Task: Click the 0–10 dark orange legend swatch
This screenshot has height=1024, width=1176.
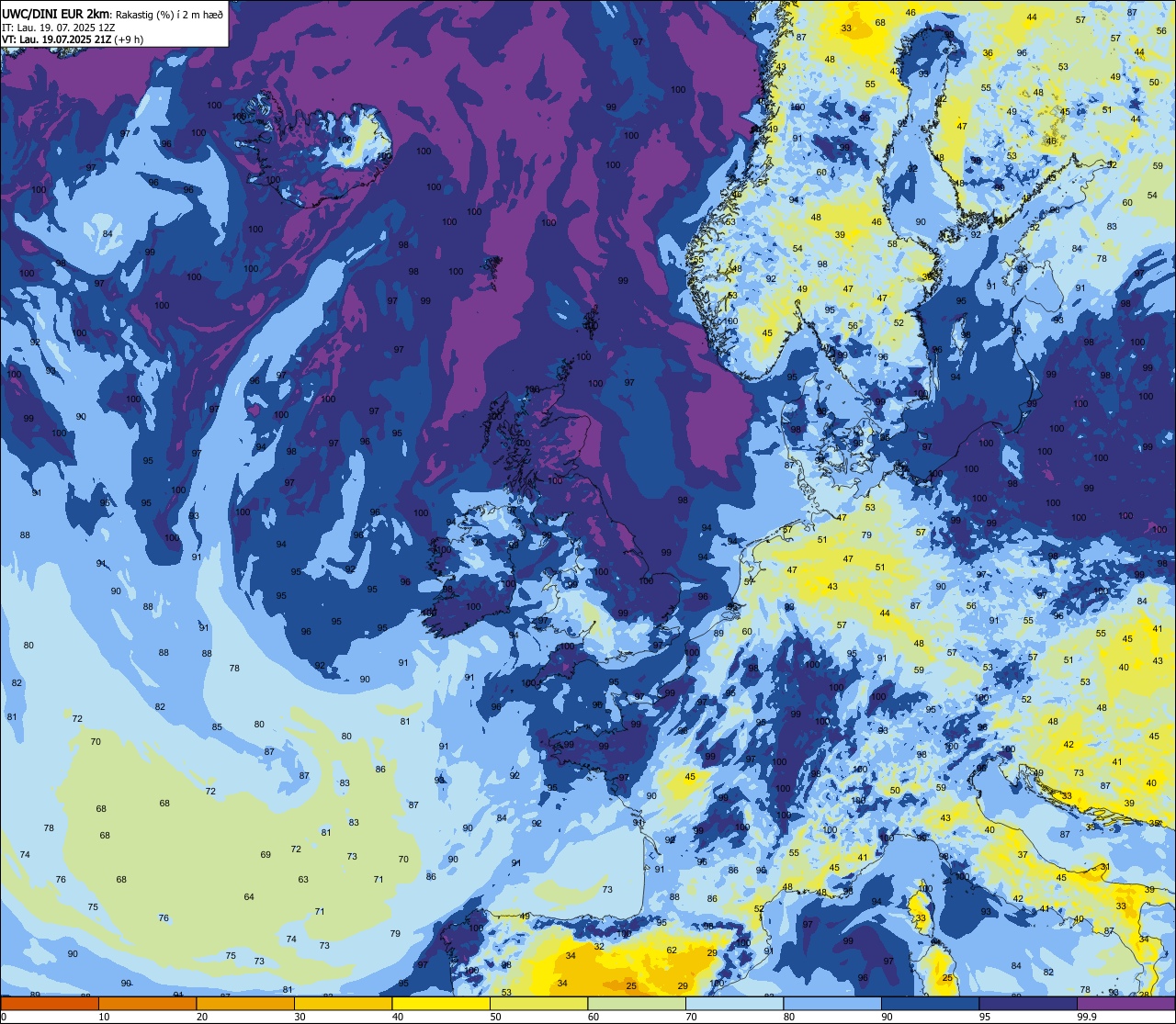Action: [x=50, y=1003]
